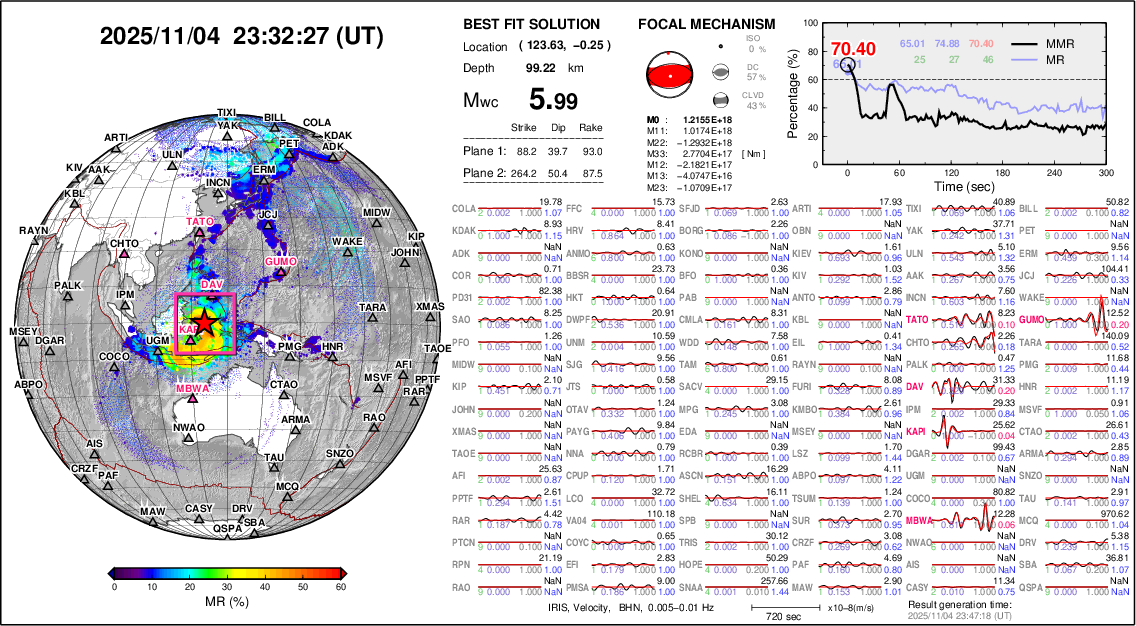Click the circled peak marker on percentage chart
Screen dimensions: 1136x626
848,64
